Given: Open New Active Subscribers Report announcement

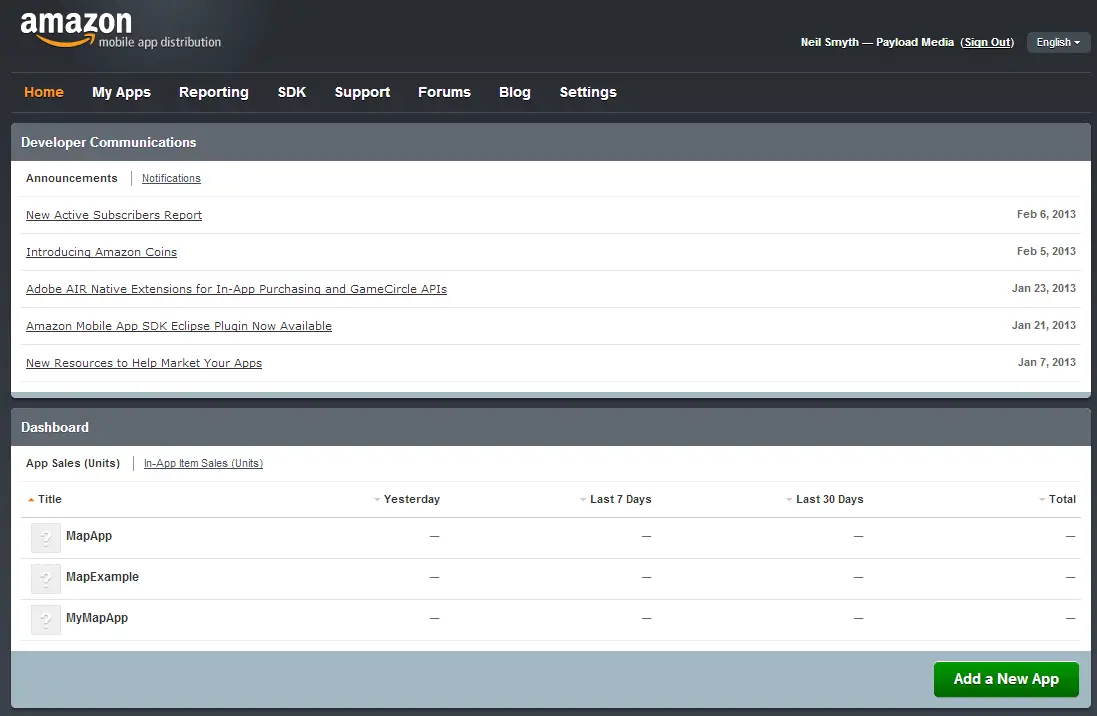Looking at the screenshot, I should coord(114,215).
